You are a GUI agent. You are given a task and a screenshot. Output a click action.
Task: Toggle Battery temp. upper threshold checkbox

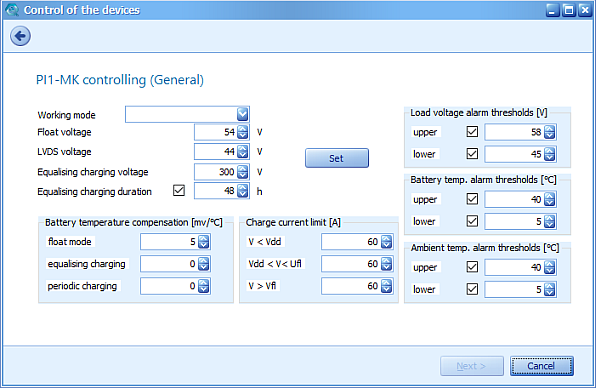[x=472, y=199]
